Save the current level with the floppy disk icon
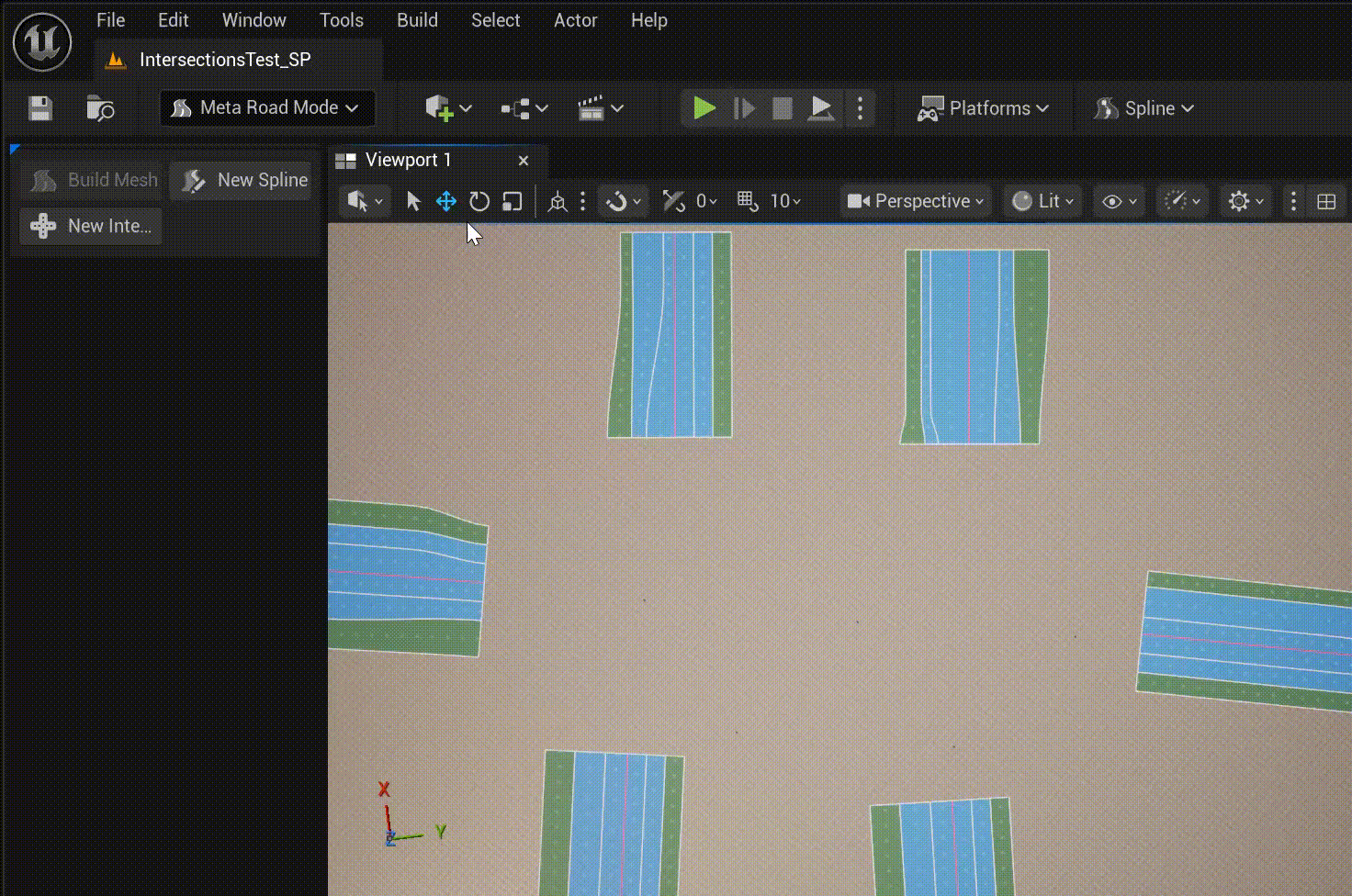 click(x=40, y=108)
